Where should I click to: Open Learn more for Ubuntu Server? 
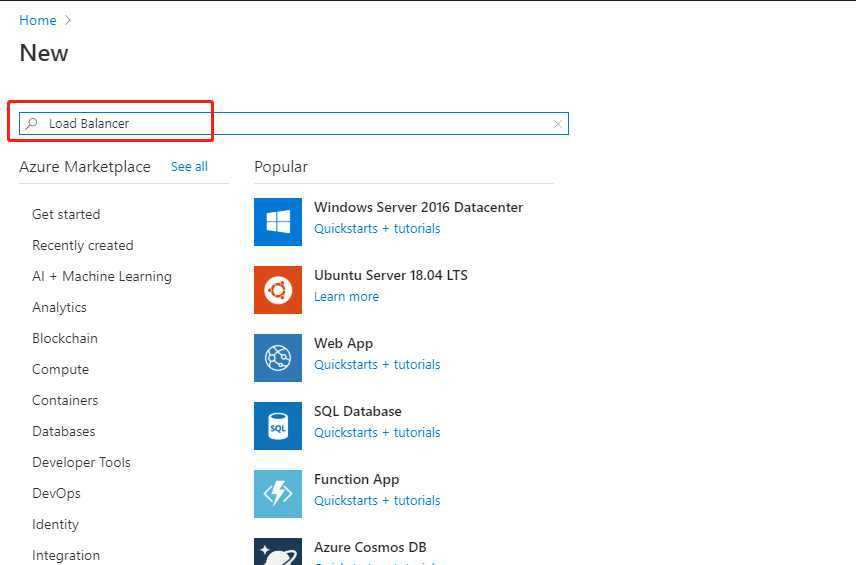(346, 296)
